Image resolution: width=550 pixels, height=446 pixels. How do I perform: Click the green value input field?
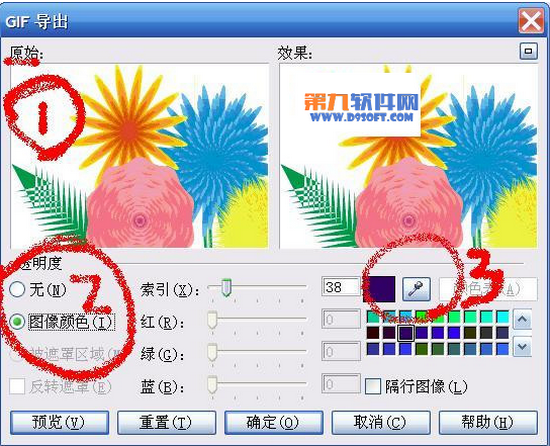(x=341, y=352)
